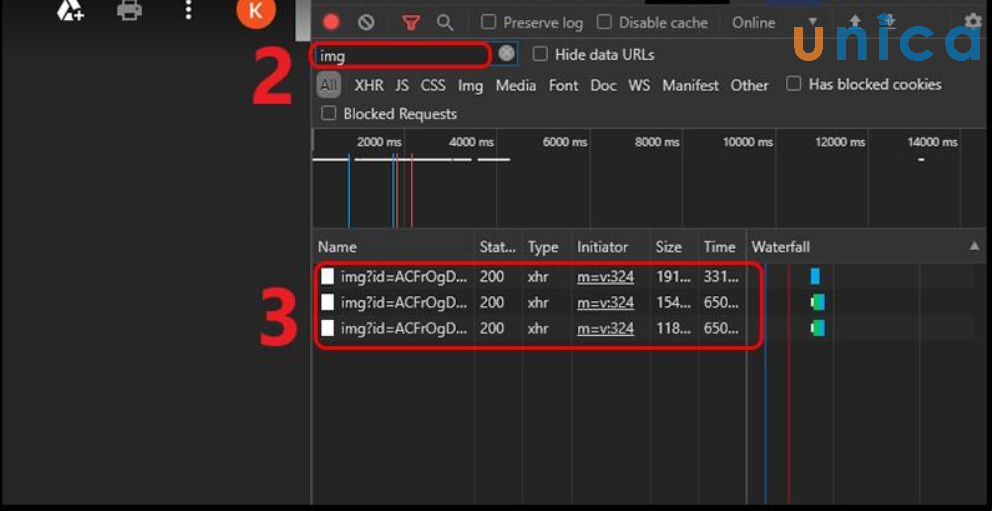Viewport: 992px width, 511px height.
Task: Sort by the Initiator column header
Action: pos(611,247)
